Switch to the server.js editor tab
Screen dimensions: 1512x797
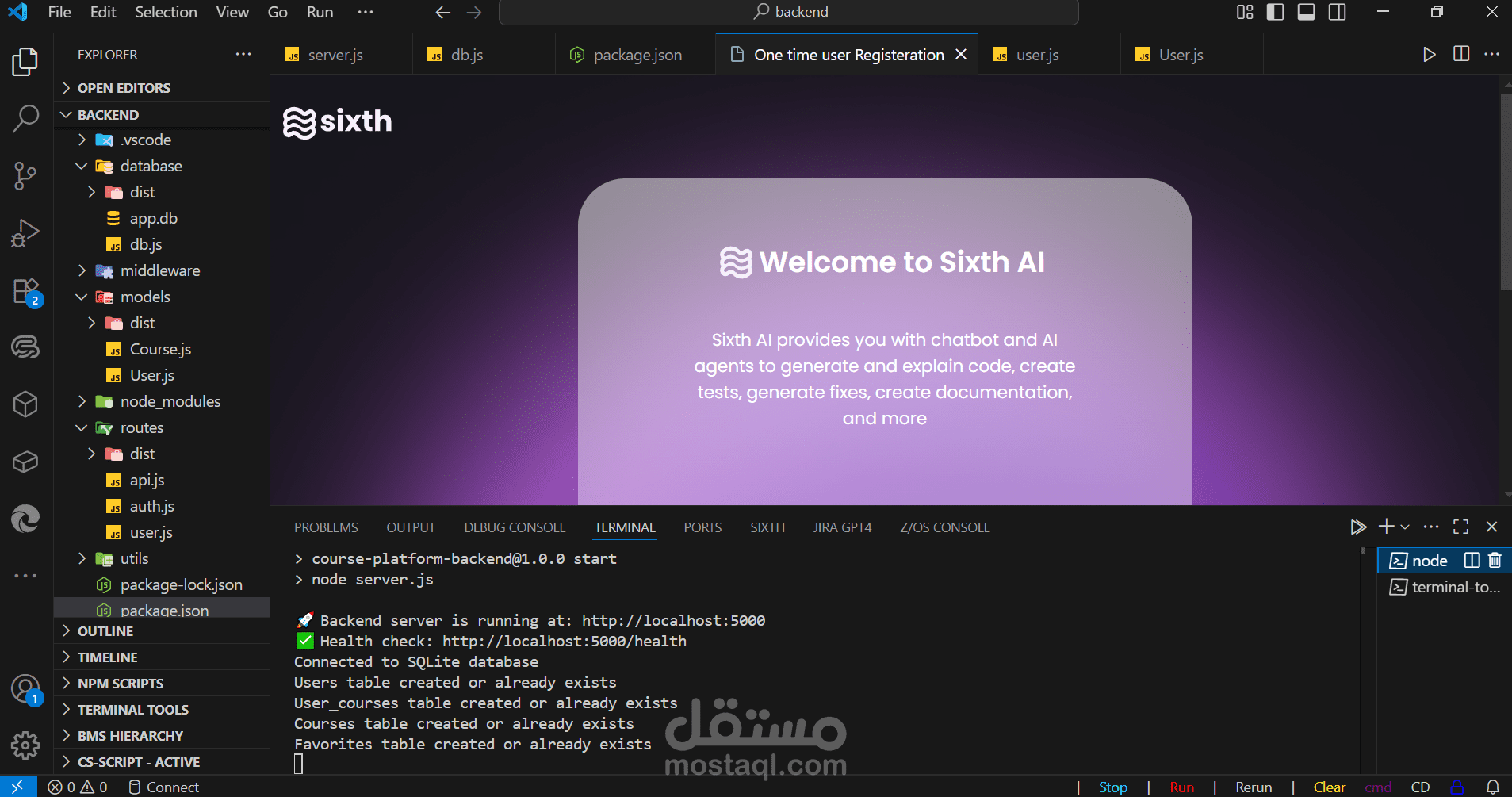point(341,55)
